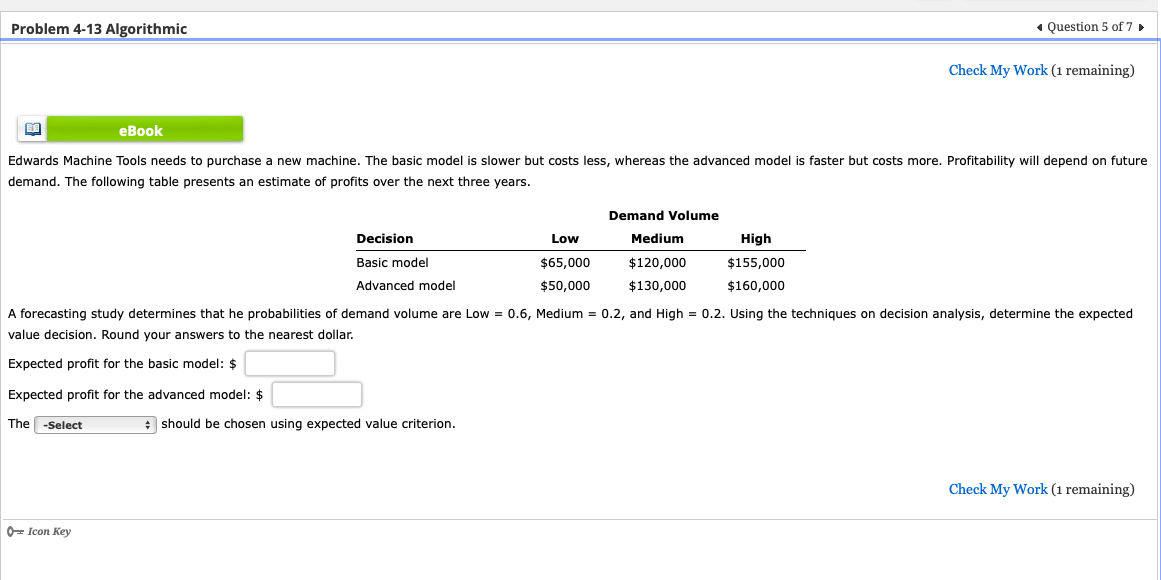Viewport: 1161px width, 580px height.
Task: Click the Question 5 of 7 label
Action: [x=1090, y=27]
